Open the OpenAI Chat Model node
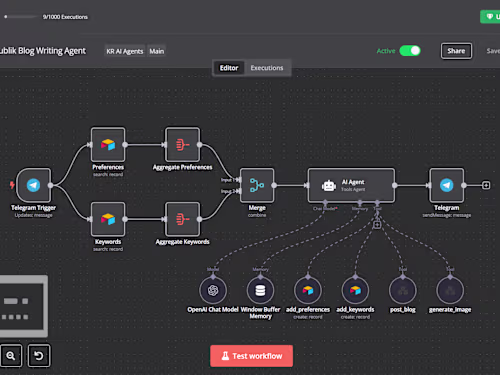Screen dimensions: 500x375 [213, 290]
